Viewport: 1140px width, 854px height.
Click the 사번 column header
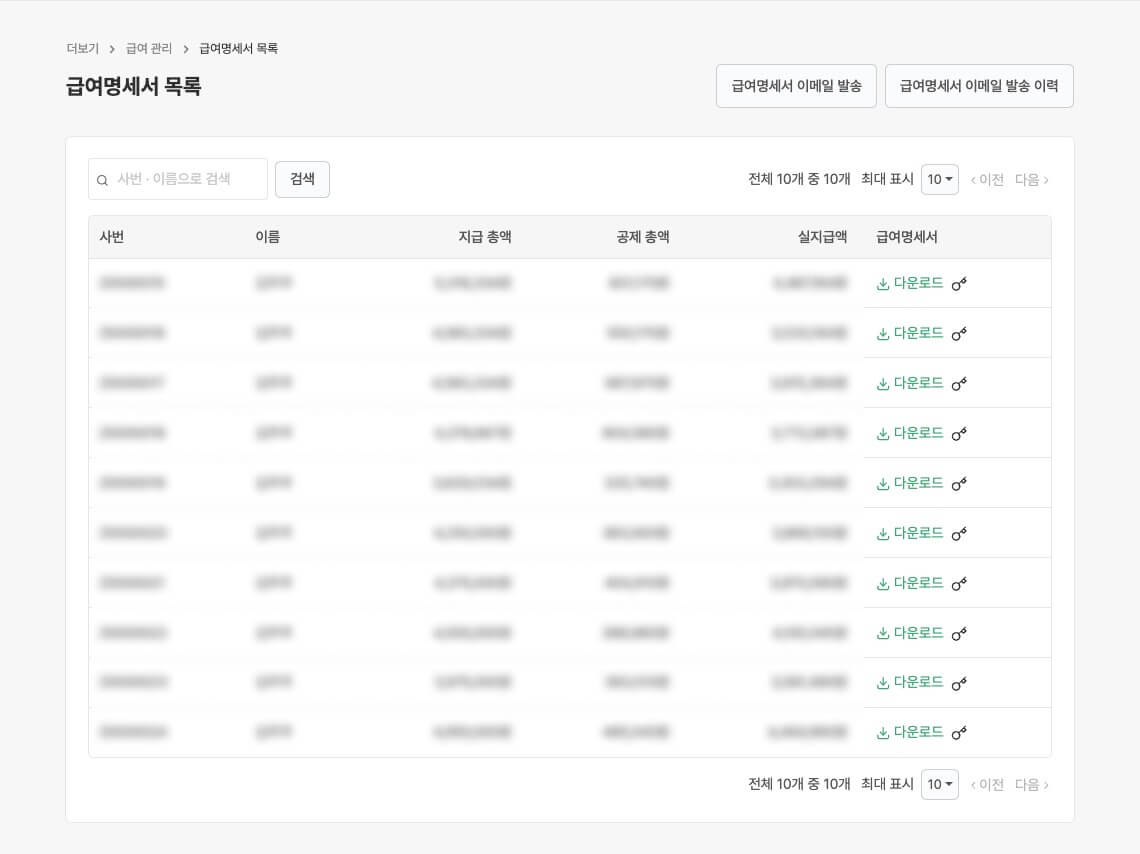pyautogui.click(x=111, y=237)
